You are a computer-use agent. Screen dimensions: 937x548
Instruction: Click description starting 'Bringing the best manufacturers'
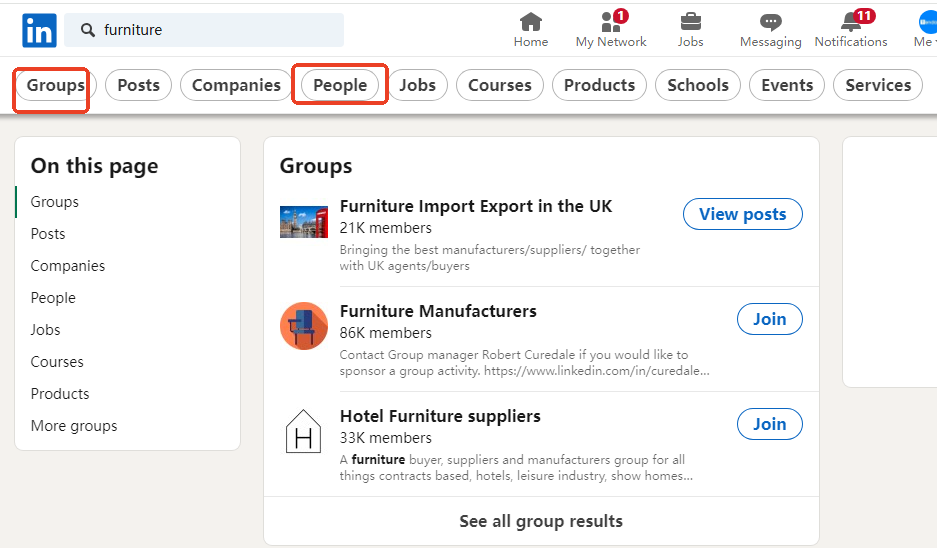[x=489, y=258]
